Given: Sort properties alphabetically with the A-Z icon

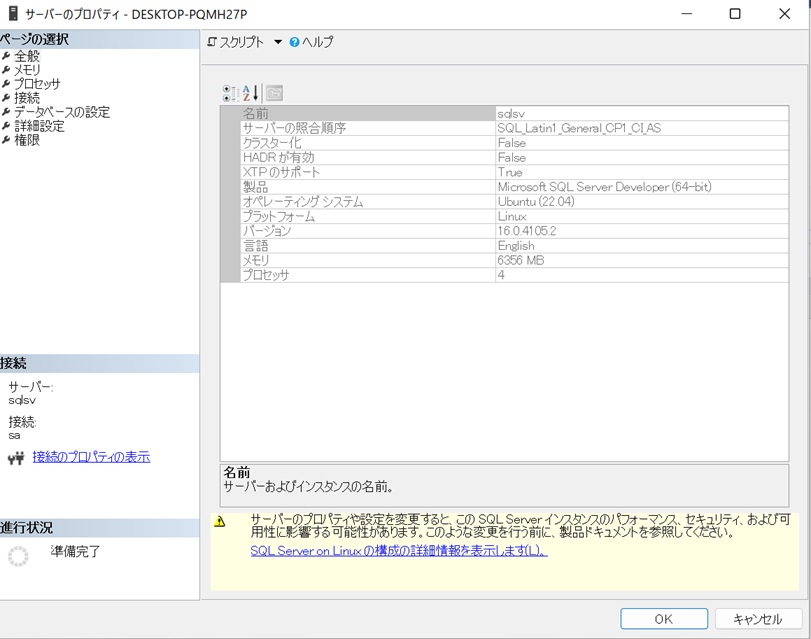Looking at the screenshot, I should click(251, 93).
